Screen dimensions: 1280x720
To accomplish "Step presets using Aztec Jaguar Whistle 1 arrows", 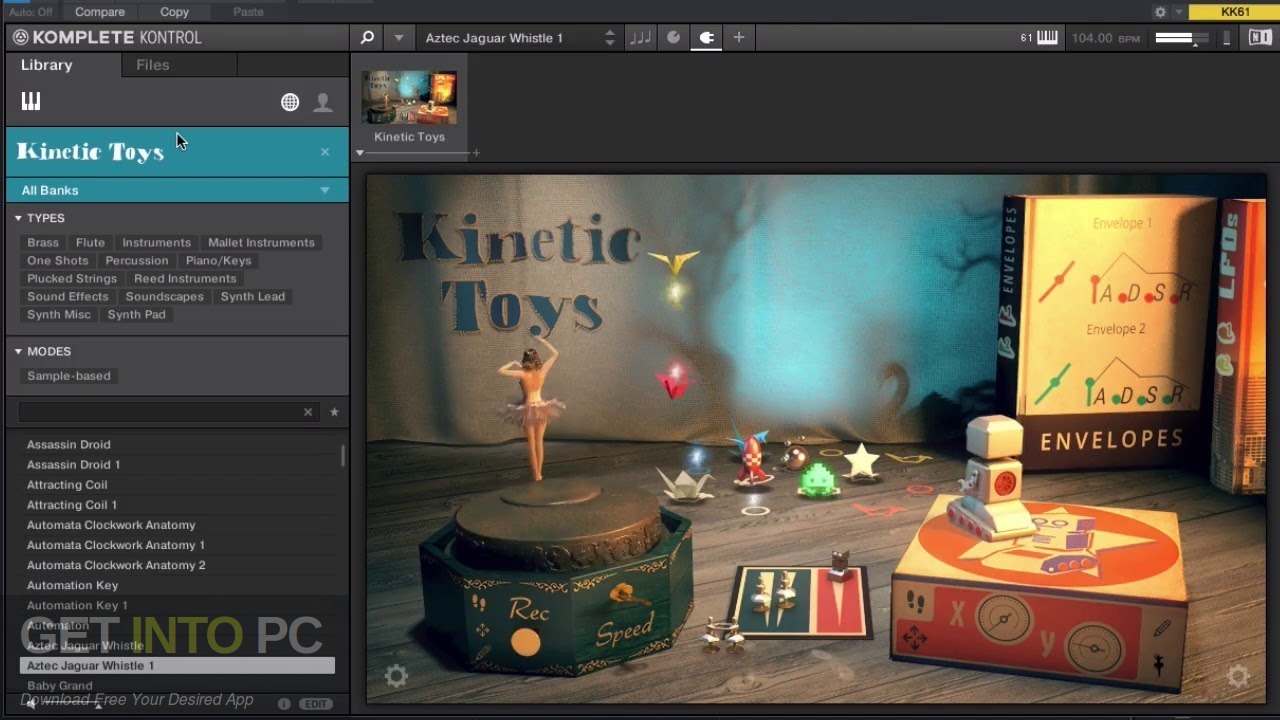I will tap(610, 38).
